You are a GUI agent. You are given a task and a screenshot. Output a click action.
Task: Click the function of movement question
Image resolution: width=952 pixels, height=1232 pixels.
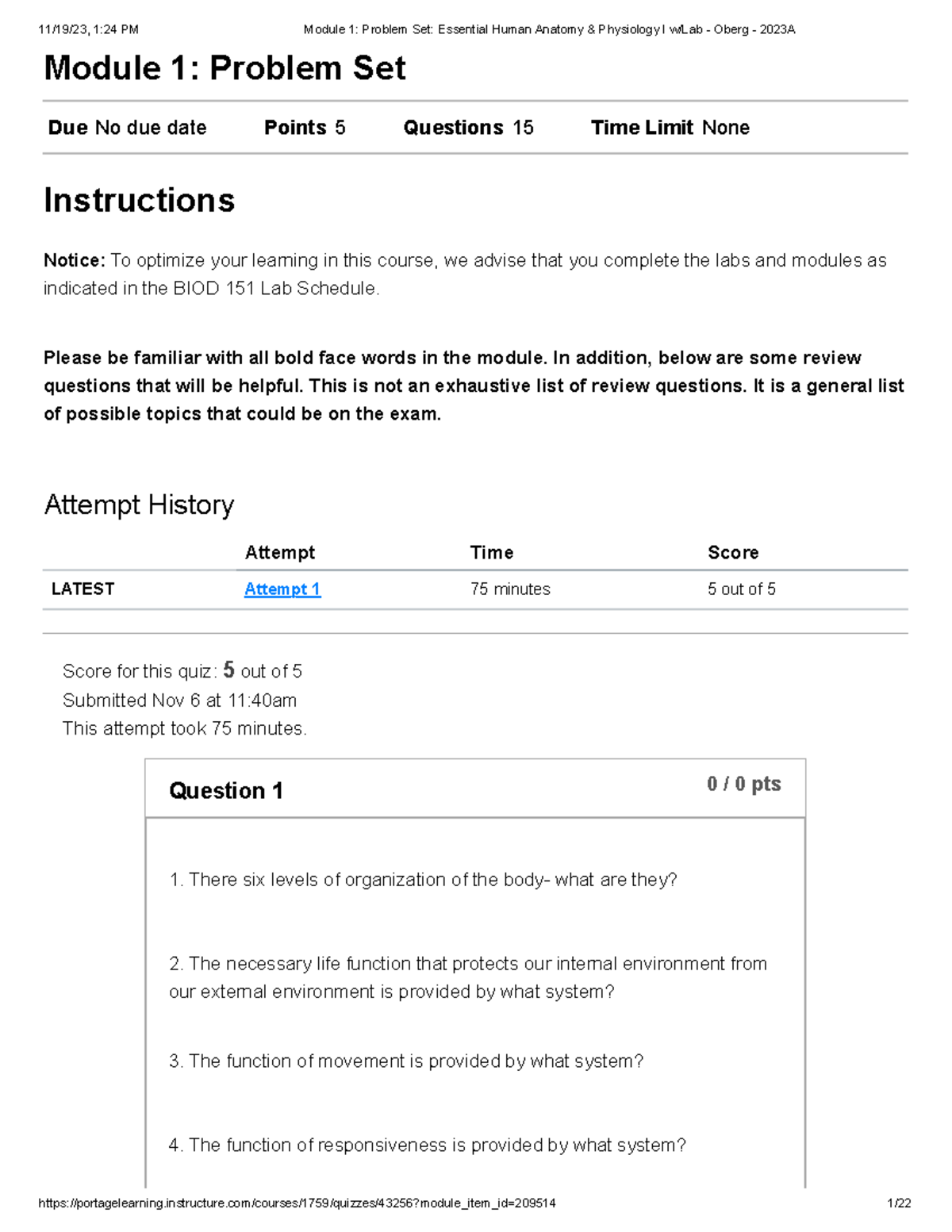point(405,1061)
